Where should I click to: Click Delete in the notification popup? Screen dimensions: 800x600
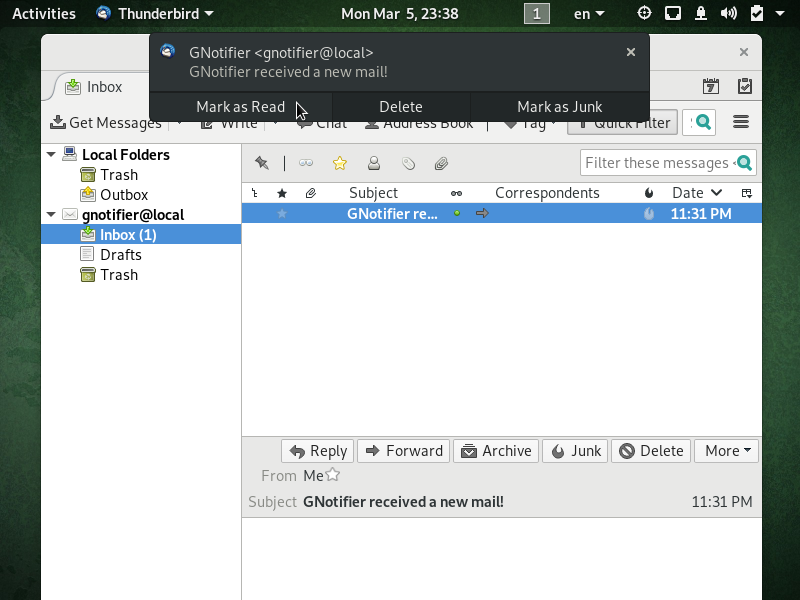401,107
